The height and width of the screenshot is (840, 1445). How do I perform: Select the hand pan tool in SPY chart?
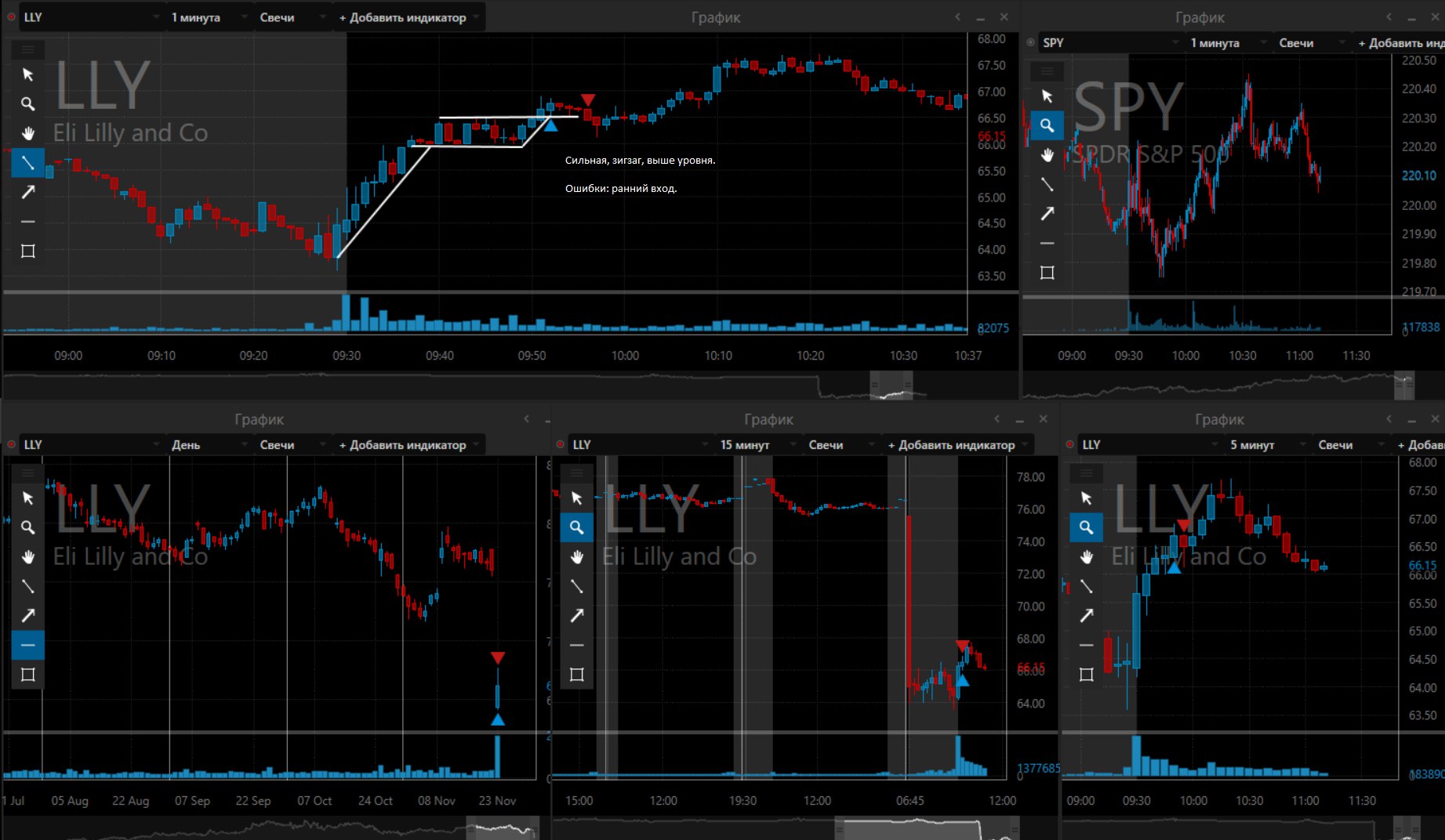click(x=1047, y=154)
